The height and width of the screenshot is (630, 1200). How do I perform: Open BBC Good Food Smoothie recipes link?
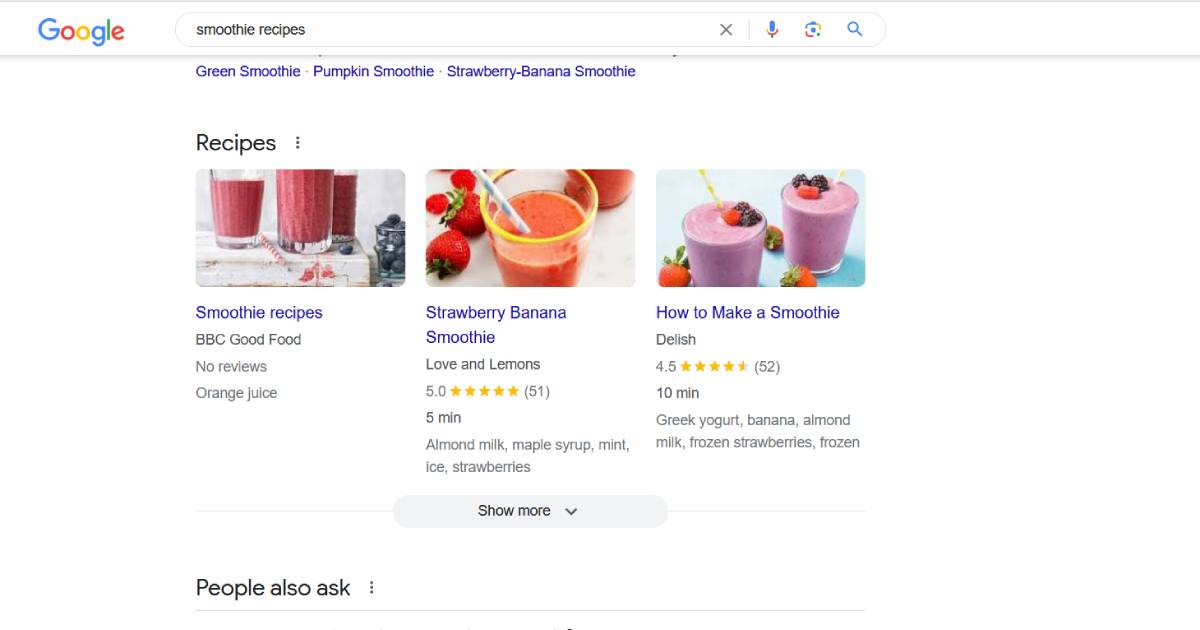coord(259,313)
